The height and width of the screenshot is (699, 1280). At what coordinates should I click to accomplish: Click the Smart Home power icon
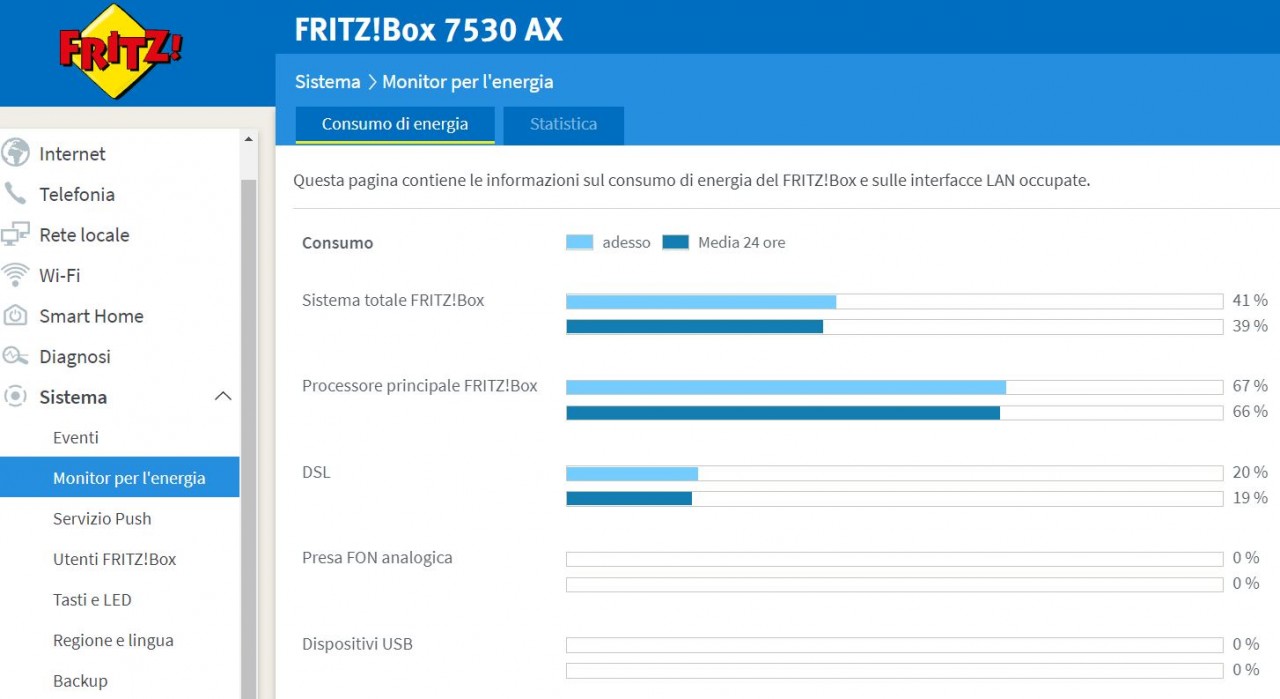(x=16, y=316)
